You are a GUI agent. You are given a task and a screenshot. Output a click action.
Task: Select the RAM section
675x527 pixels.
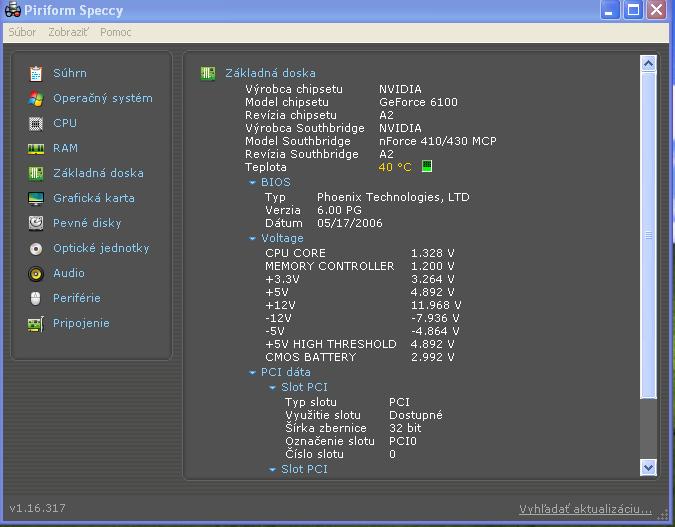(x=65, y=148)
